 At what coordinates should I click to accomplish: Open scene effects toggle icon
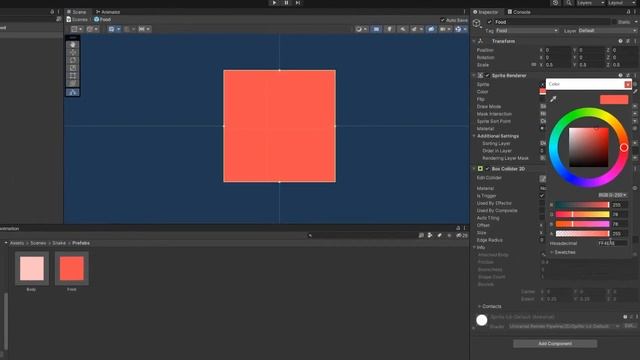coord(415,29)
